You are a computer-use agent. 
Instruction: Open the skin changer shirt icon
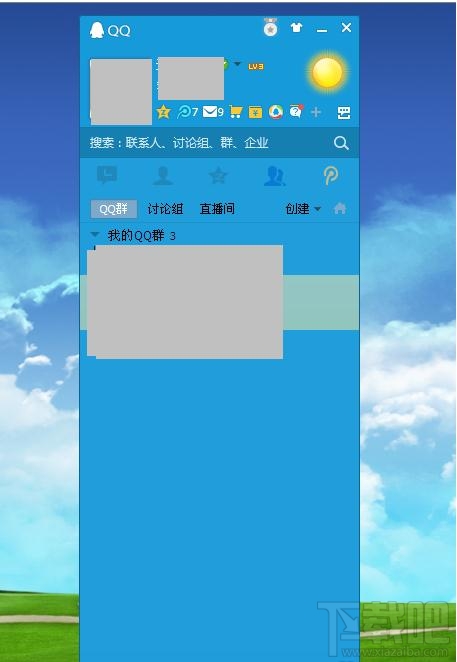pyautogui.click(x=297, y=28)
